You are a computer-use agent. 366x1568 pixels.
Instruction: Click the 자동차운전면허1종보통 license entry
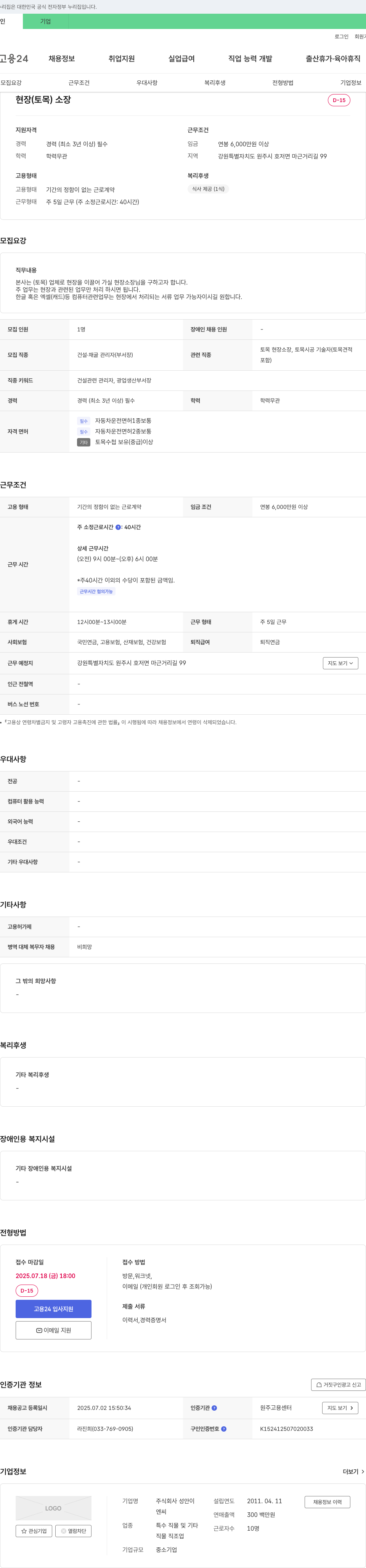click(x=123, y=421)
